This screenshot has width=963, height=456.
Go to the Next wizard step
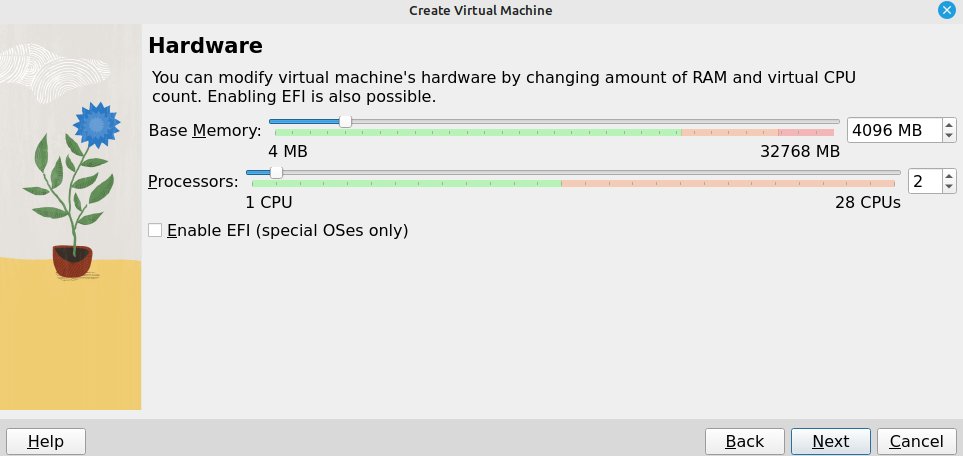pyautogui.click(x=830, y=441)
